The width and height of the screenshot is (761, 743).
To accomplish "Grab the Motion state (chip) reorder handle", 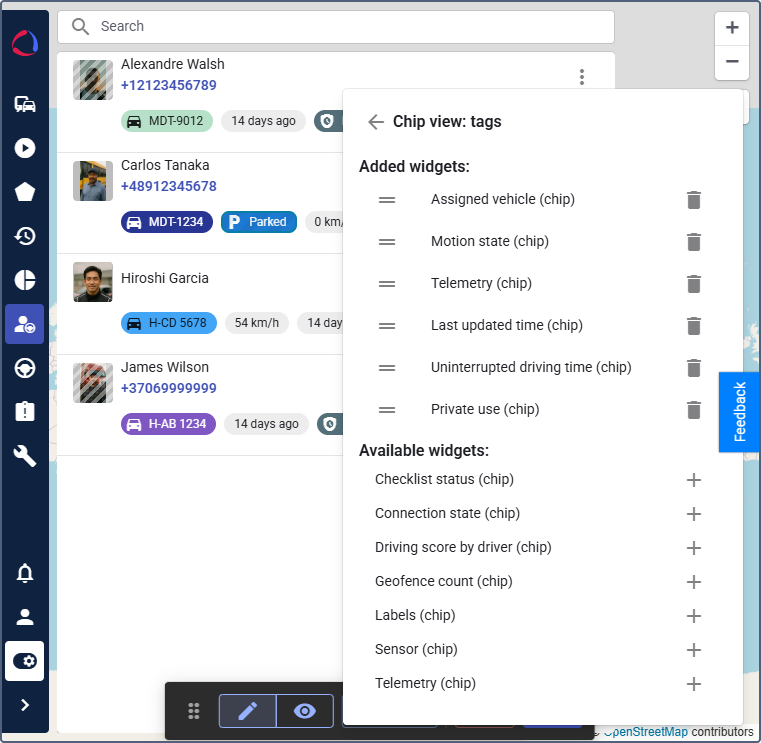I will [387, 241].
